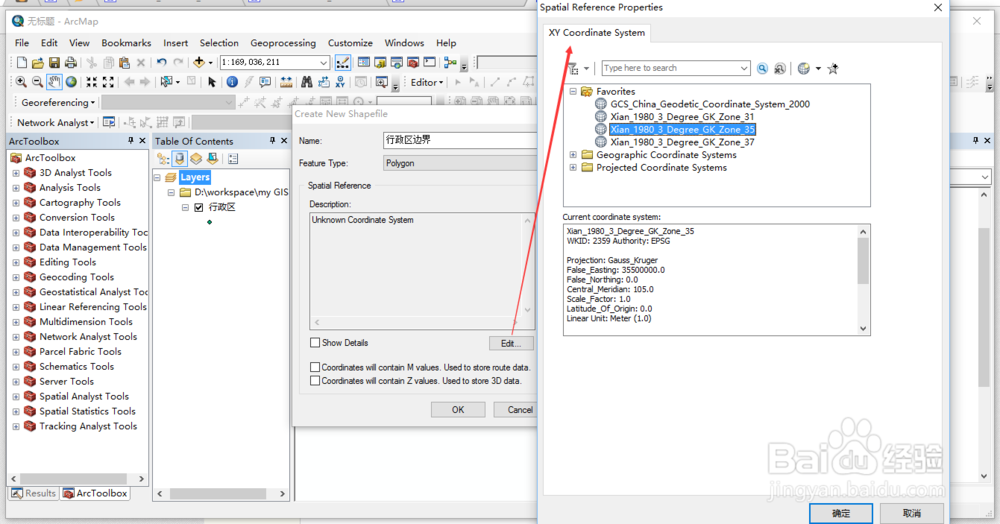Select the Measure ruler tool
The width and height of the screenshot is (1000, 524).
click(286, 82)
